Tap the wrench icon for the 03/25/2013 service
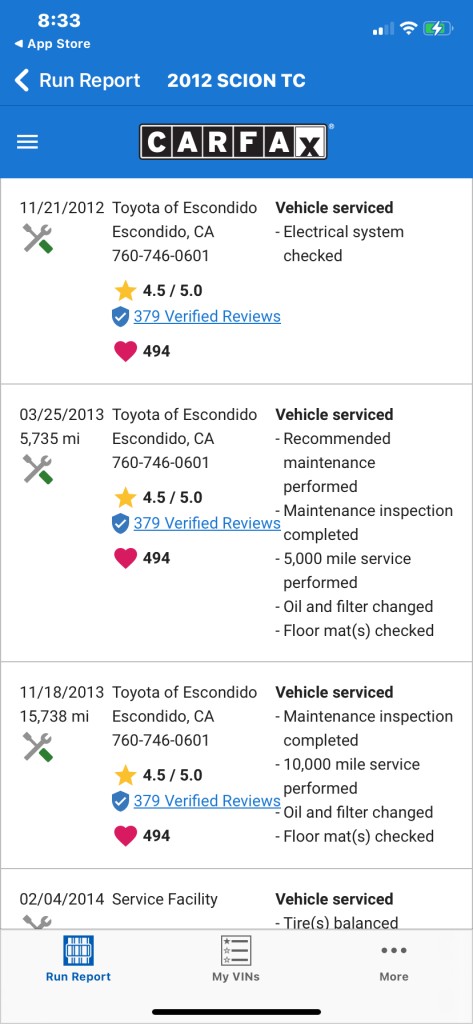 pos(38,469)
